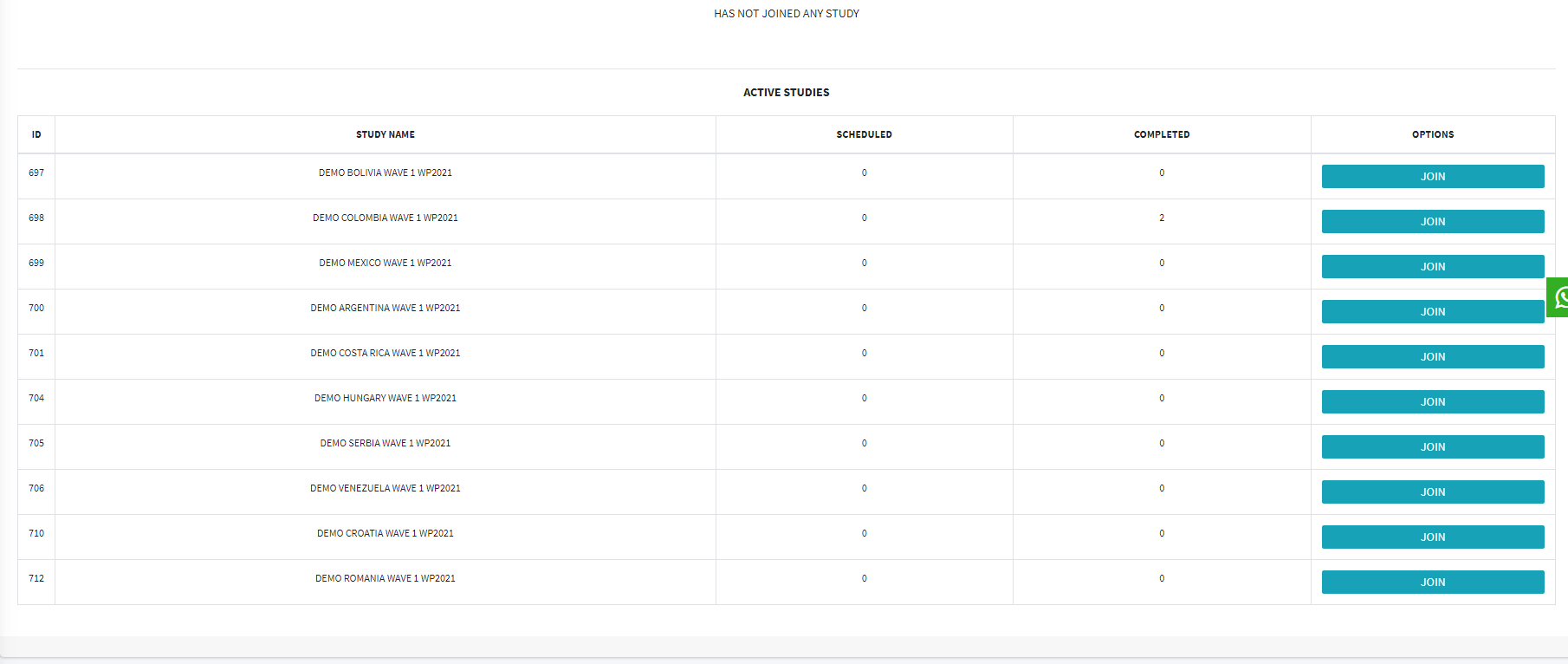This screenshot has height=664, width=1568.
Task: Join the Demo Hungary Wave 1 study
Action: coord(1433,401)
